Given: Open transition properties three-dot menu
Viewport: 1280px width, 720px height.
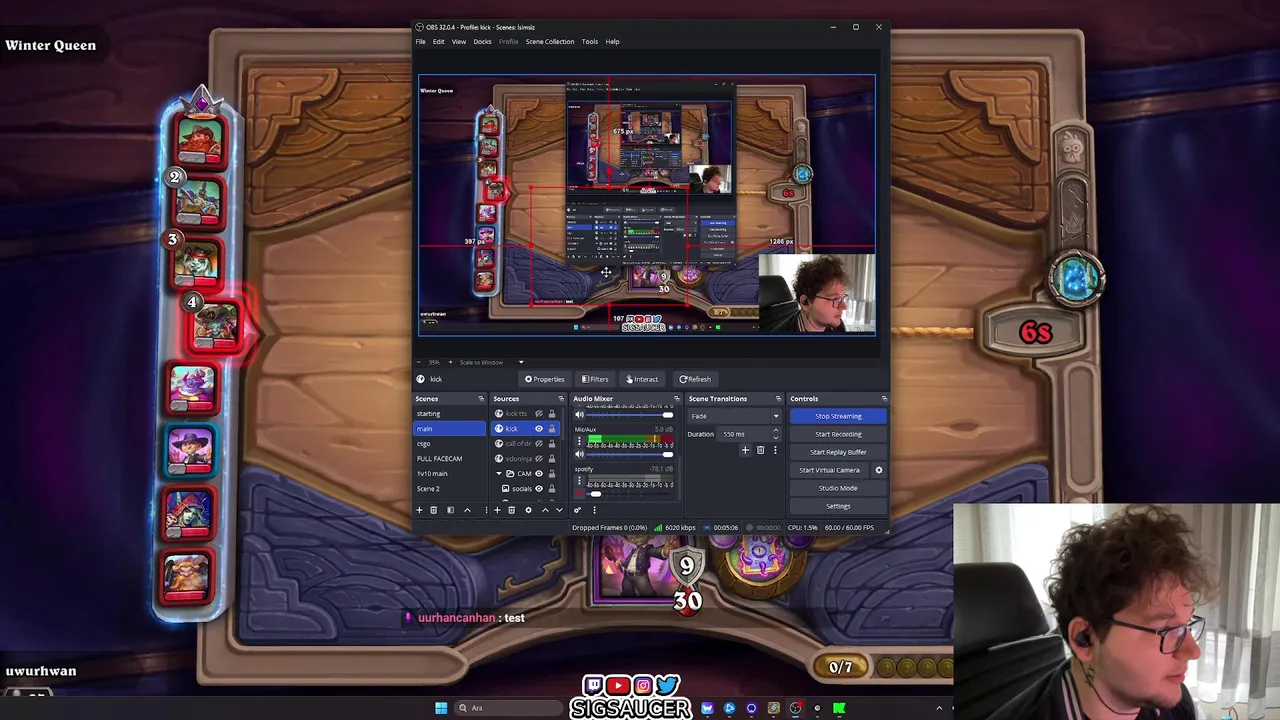Looking at the screenshot, I should tap(775, 451).
